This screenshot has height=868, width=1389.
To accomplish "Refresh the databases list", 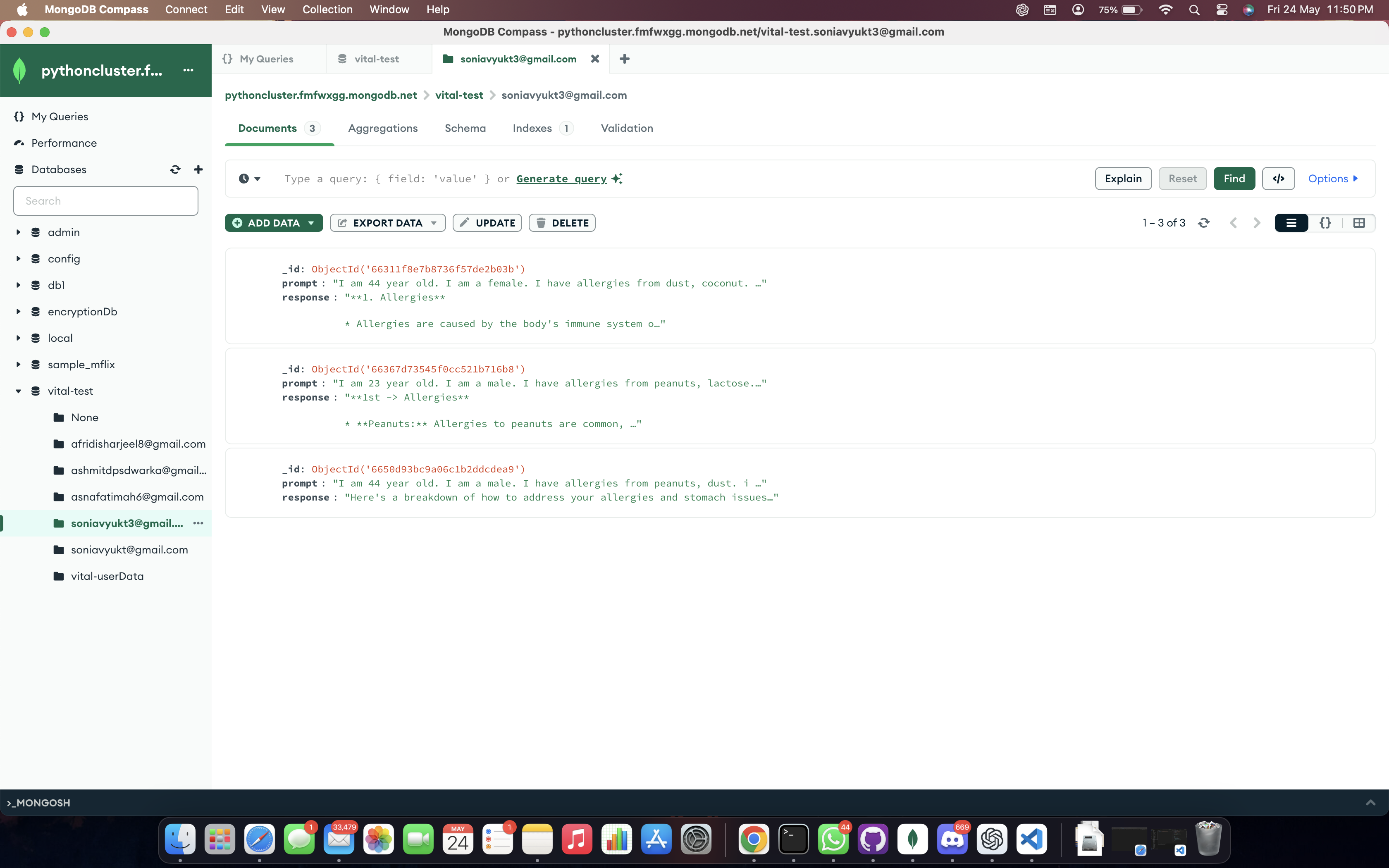I will coord(175,169).
